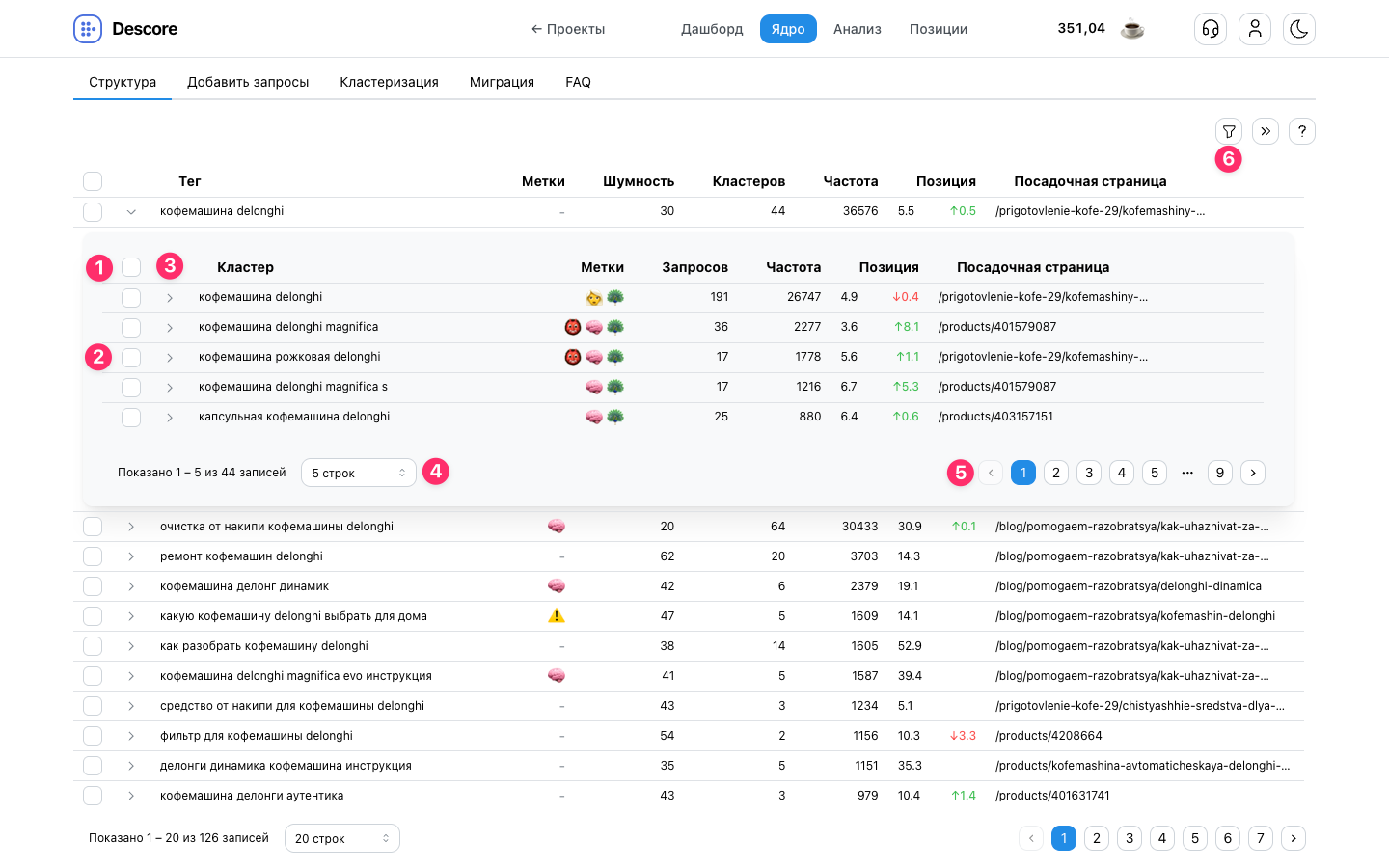Expand 'кофемашина delonghi magnifica s' cluster
Viewport: 1389px width, 868px height.
point(170,387)
